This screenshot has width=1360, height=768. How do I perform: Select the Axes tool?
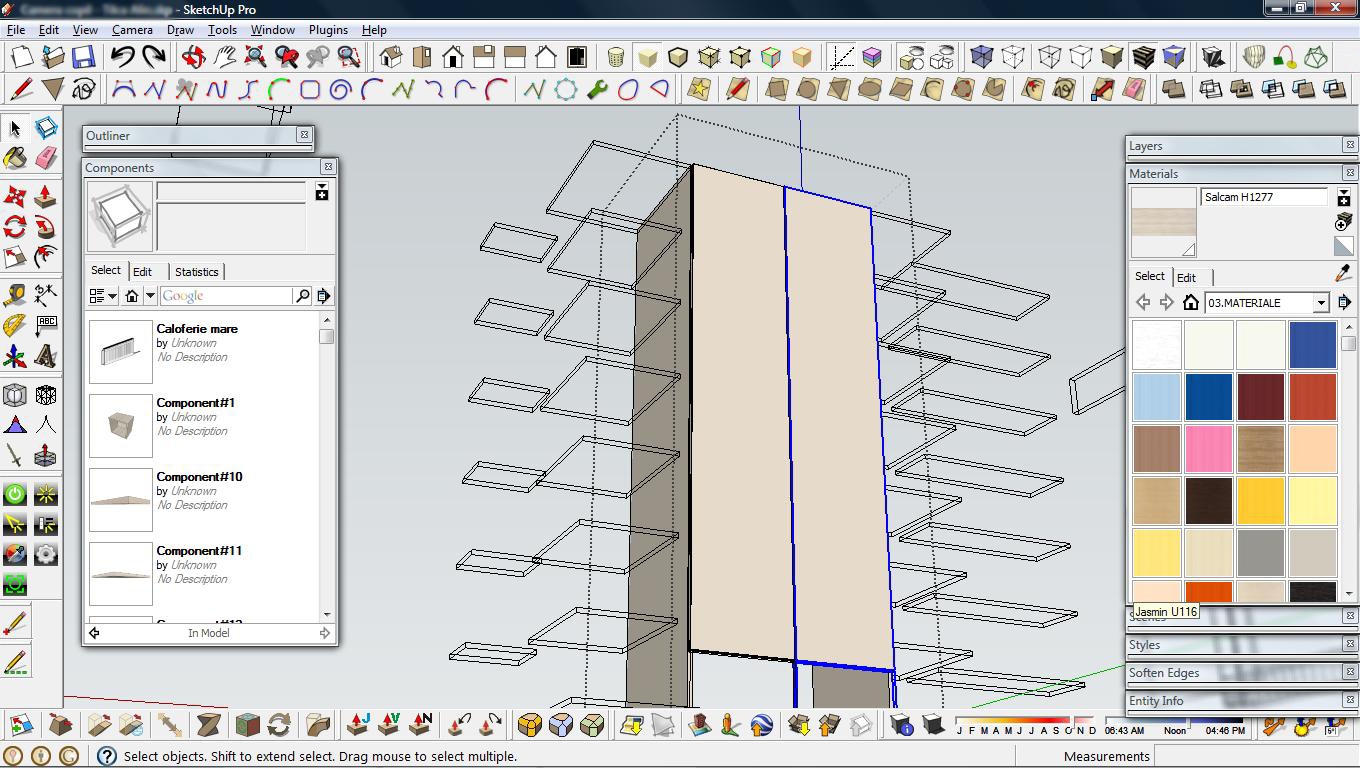point(15,356)
